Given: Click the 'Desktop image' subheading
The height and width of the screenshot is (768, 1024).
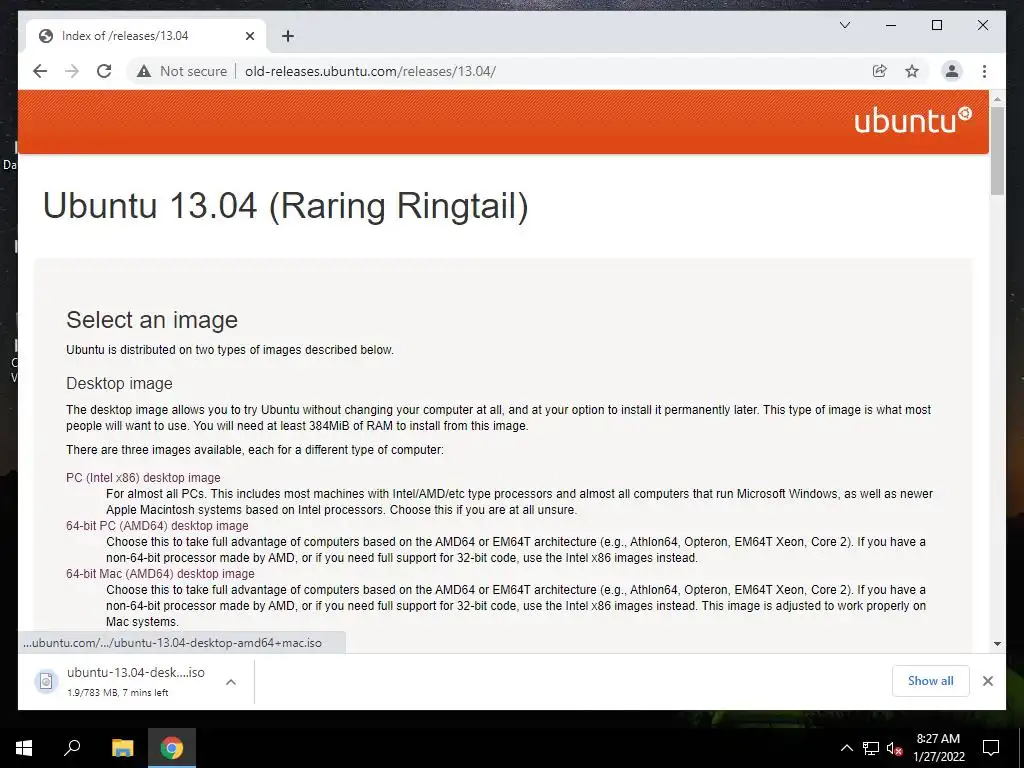Looking at the screenshot, I should point(119,383).
